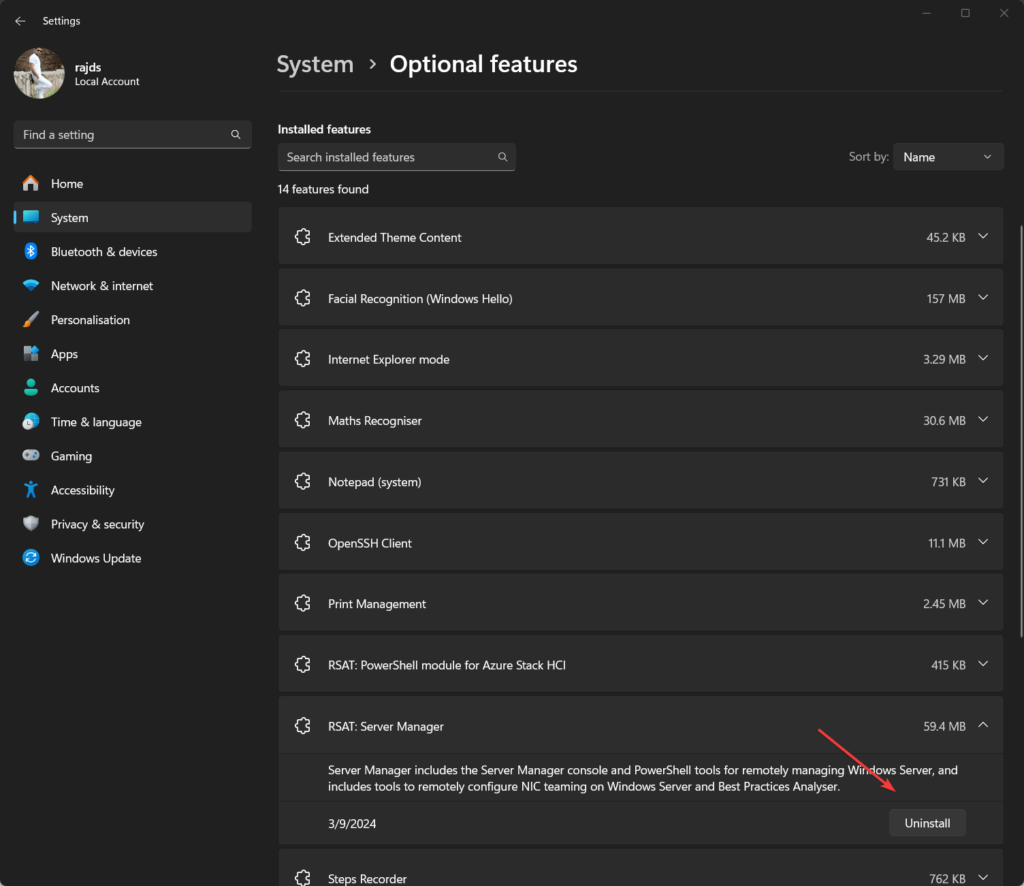
Task: Click the 14 features found text
Action: [x=323, y=189]
